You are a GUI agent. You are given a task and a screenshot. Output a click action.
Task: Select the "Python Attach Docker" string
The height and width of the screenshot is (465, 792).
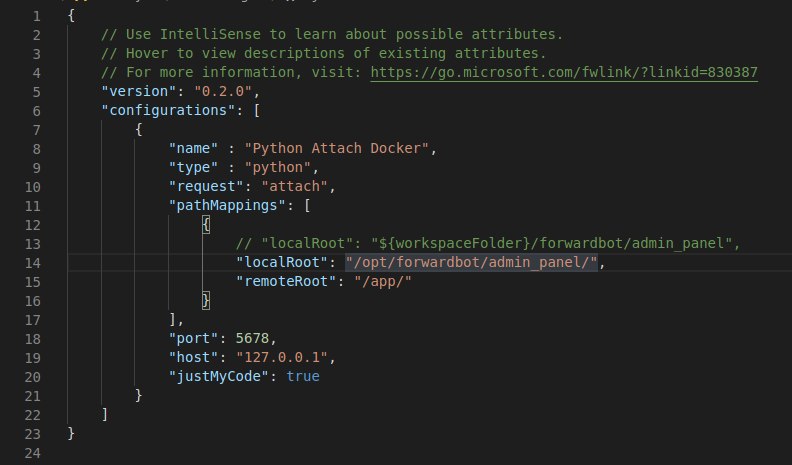click(337, 148)
